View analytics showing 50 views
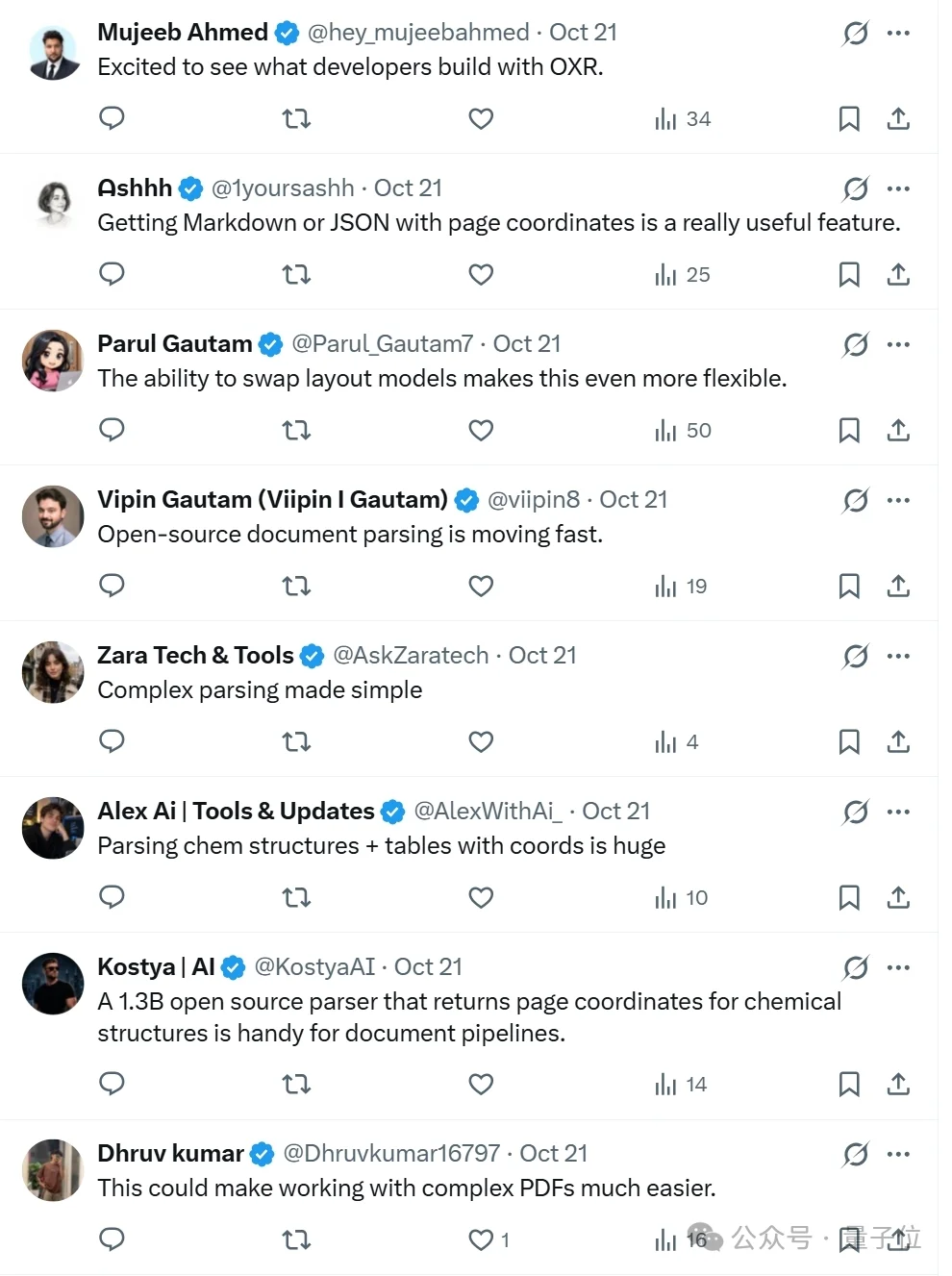This screenshot has width=952, height=1276. [x=683, y=431]
